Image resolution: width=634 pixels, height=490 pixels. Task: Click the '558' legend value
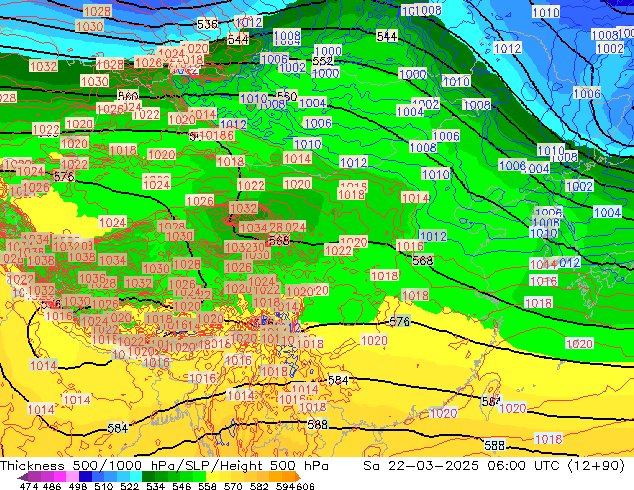coord(207,486)
